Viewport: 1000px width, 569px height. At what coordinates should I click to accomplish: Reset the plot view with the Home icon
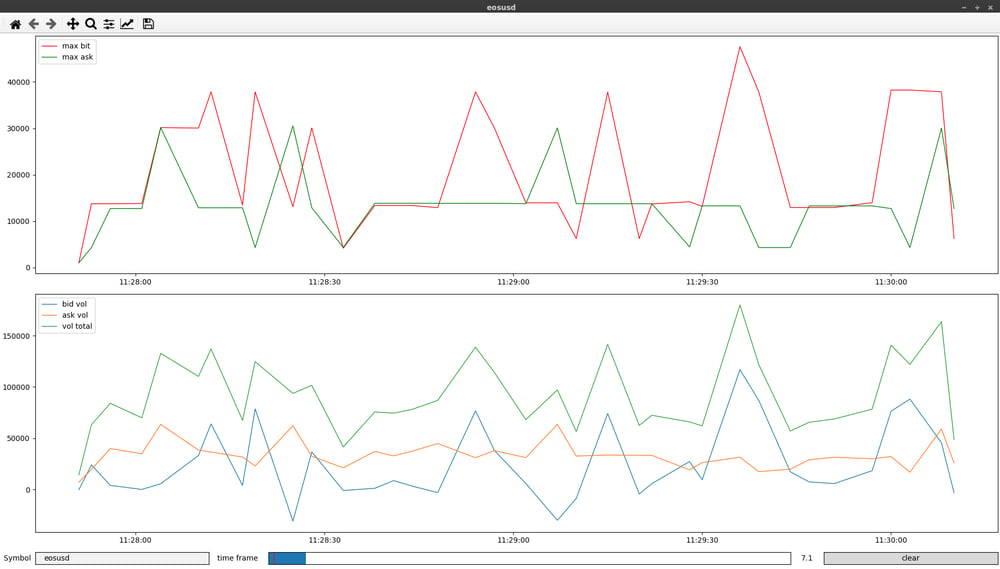pyautogui.click(x=15, y=24)
